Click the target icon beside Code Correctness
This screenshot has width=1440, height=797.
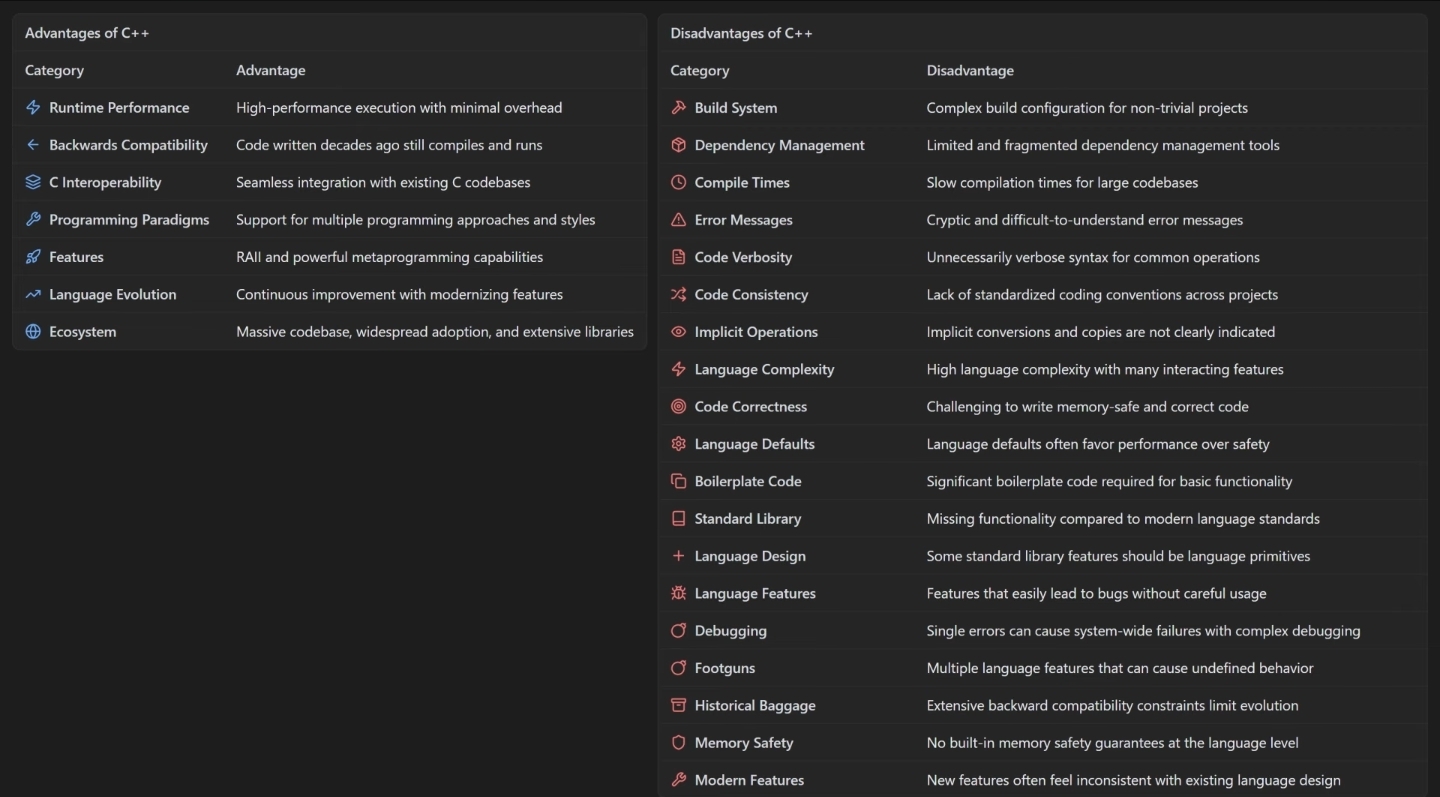pos(679,407)
